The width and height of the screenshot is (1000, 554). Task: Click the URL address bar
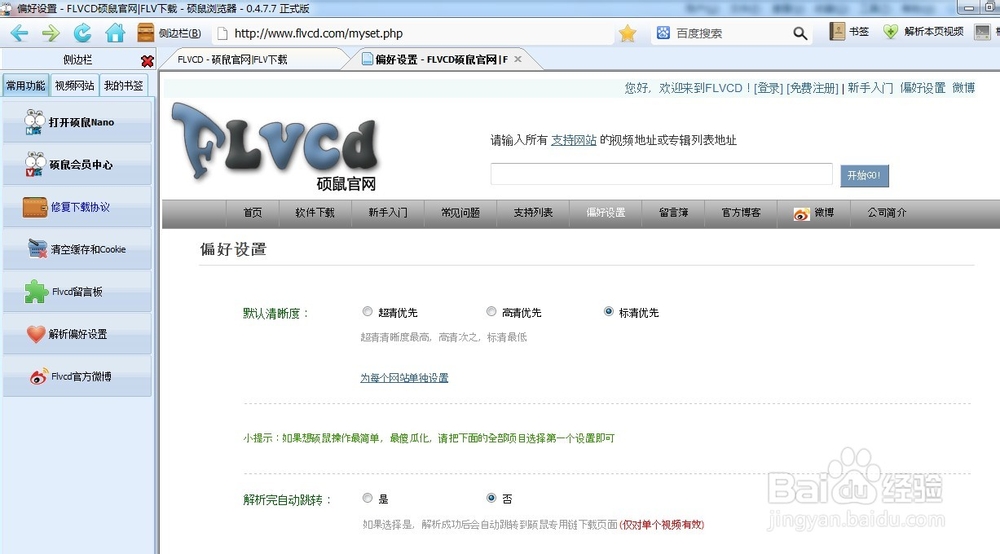click(x=415, y=33)
